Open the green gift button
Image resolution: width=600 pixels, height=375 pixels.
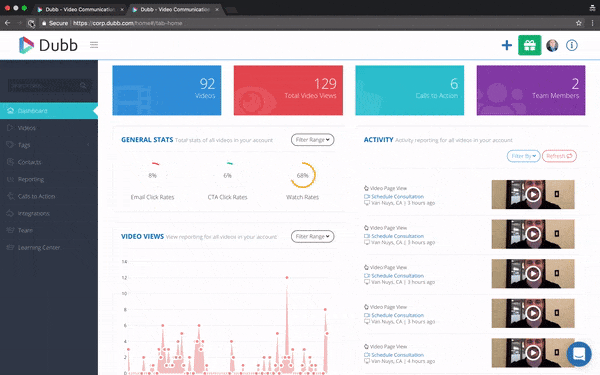(530, 45)
